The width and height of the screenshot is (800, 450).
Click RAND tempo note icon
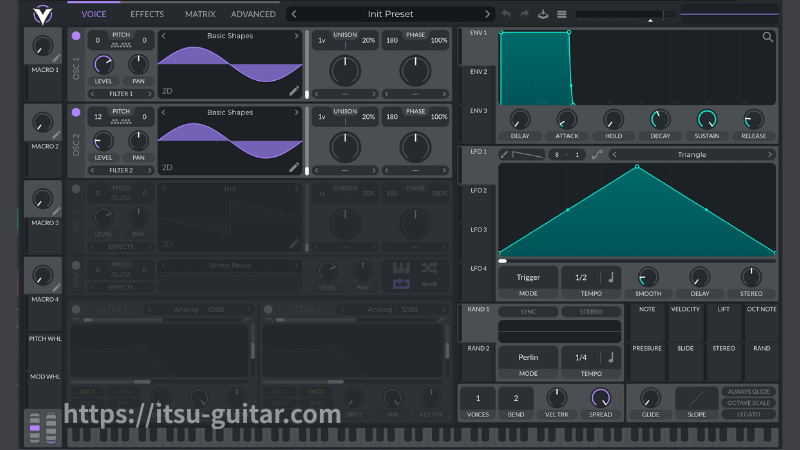point(611,357)
